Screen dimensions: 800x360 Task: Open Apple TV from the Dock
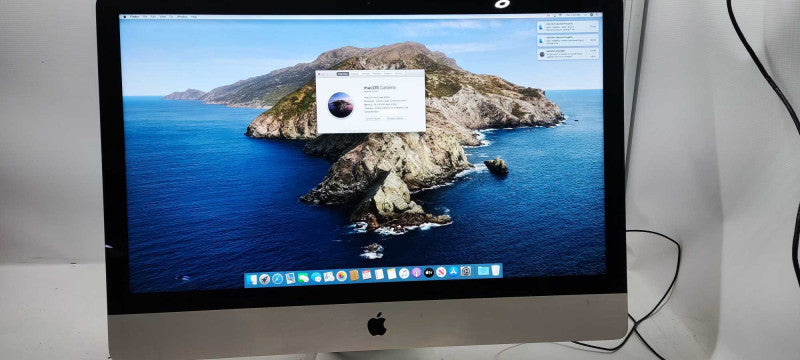(429, 273)
